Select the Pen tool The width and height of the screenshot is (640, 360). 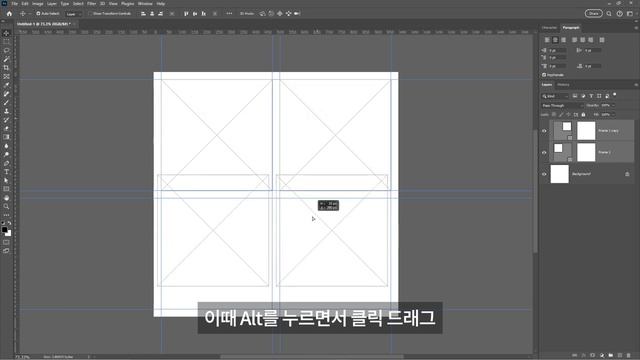pyautogui.click(x=6, y=163)
